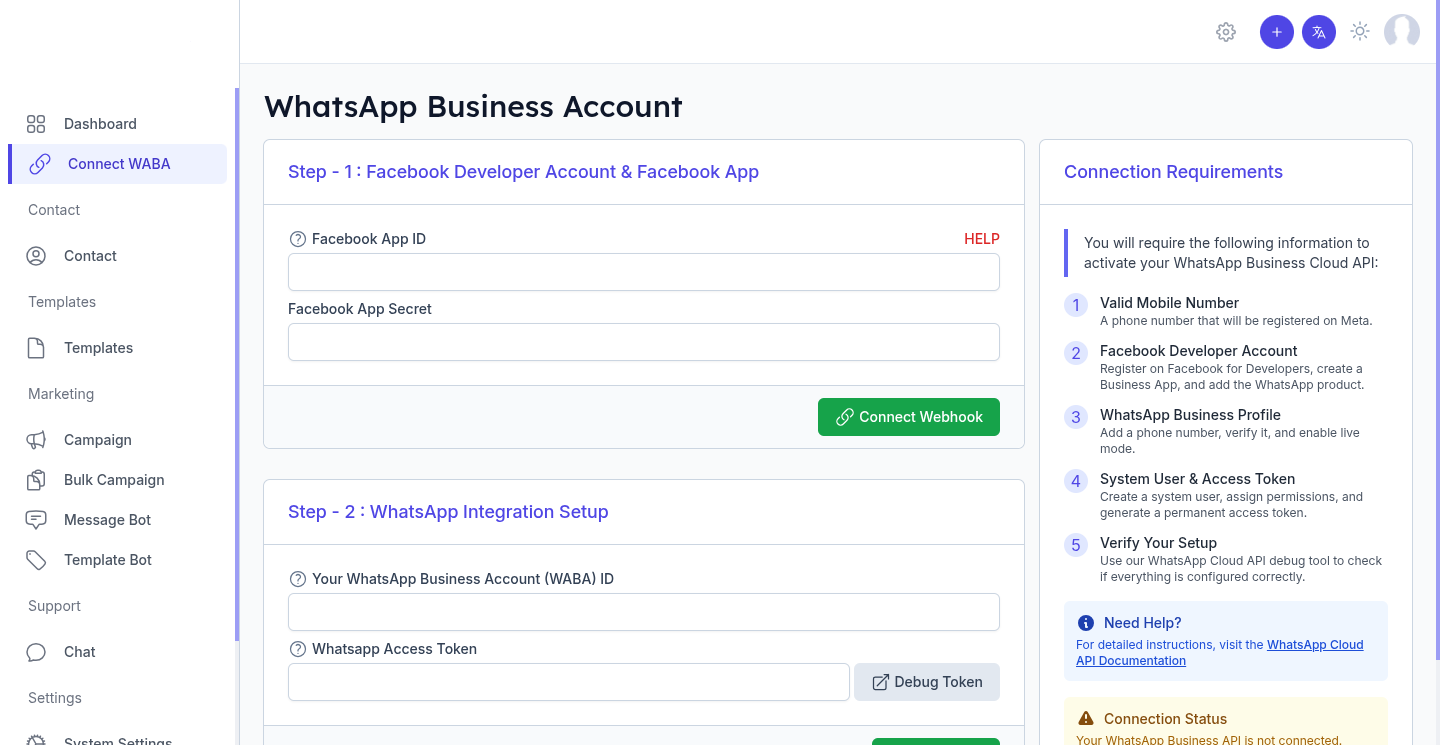The image size is (1440, 745).
Task: Open Bulk Campaign from sidebar
Action: coord(118,480)
